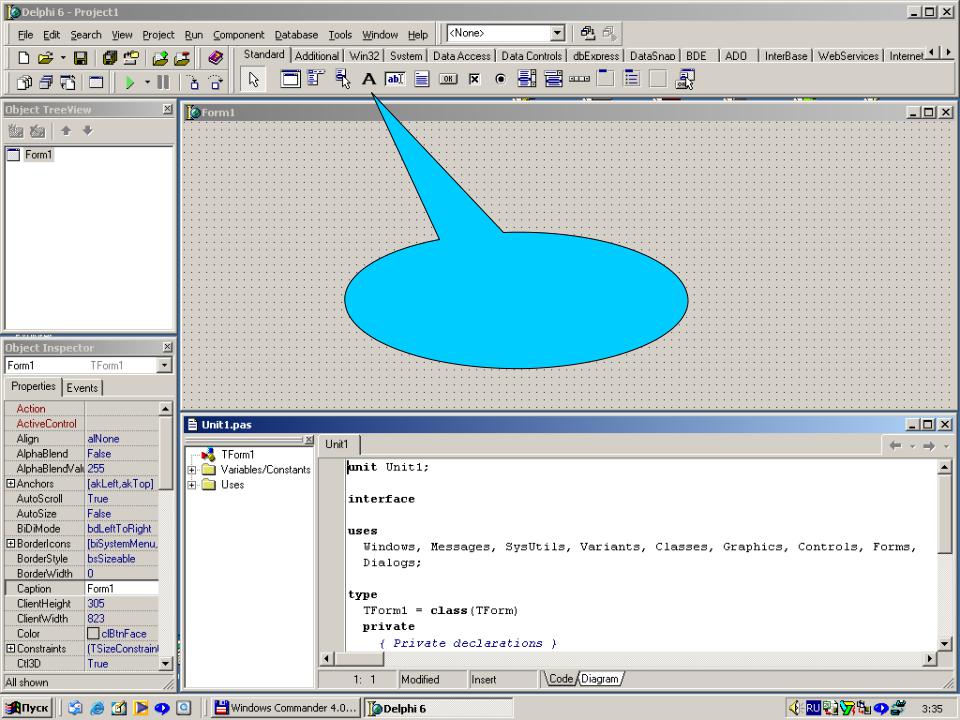Expand the Anchors property
This screenshot has width=960, height=720.
pos(10,484)
